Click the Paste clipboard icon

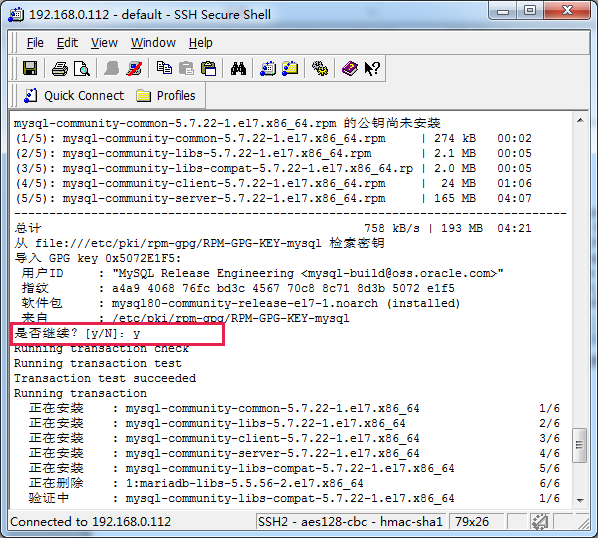(x=209, y=69)
